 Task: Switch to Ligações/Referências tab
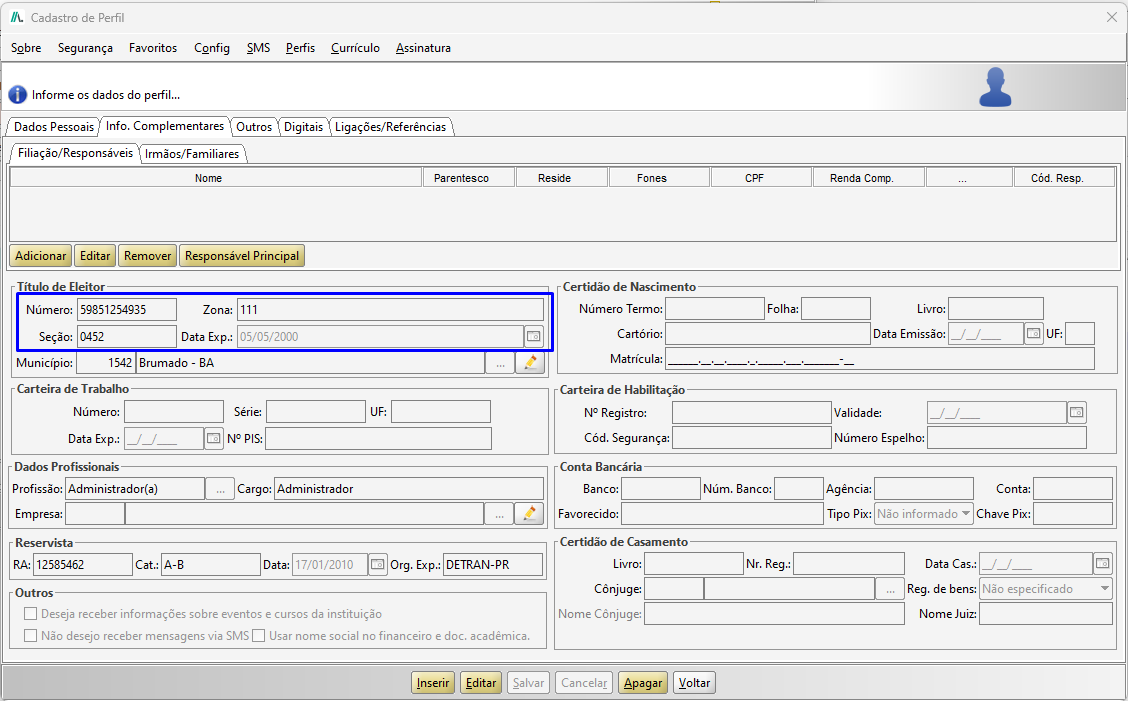[x=390, y=127]
